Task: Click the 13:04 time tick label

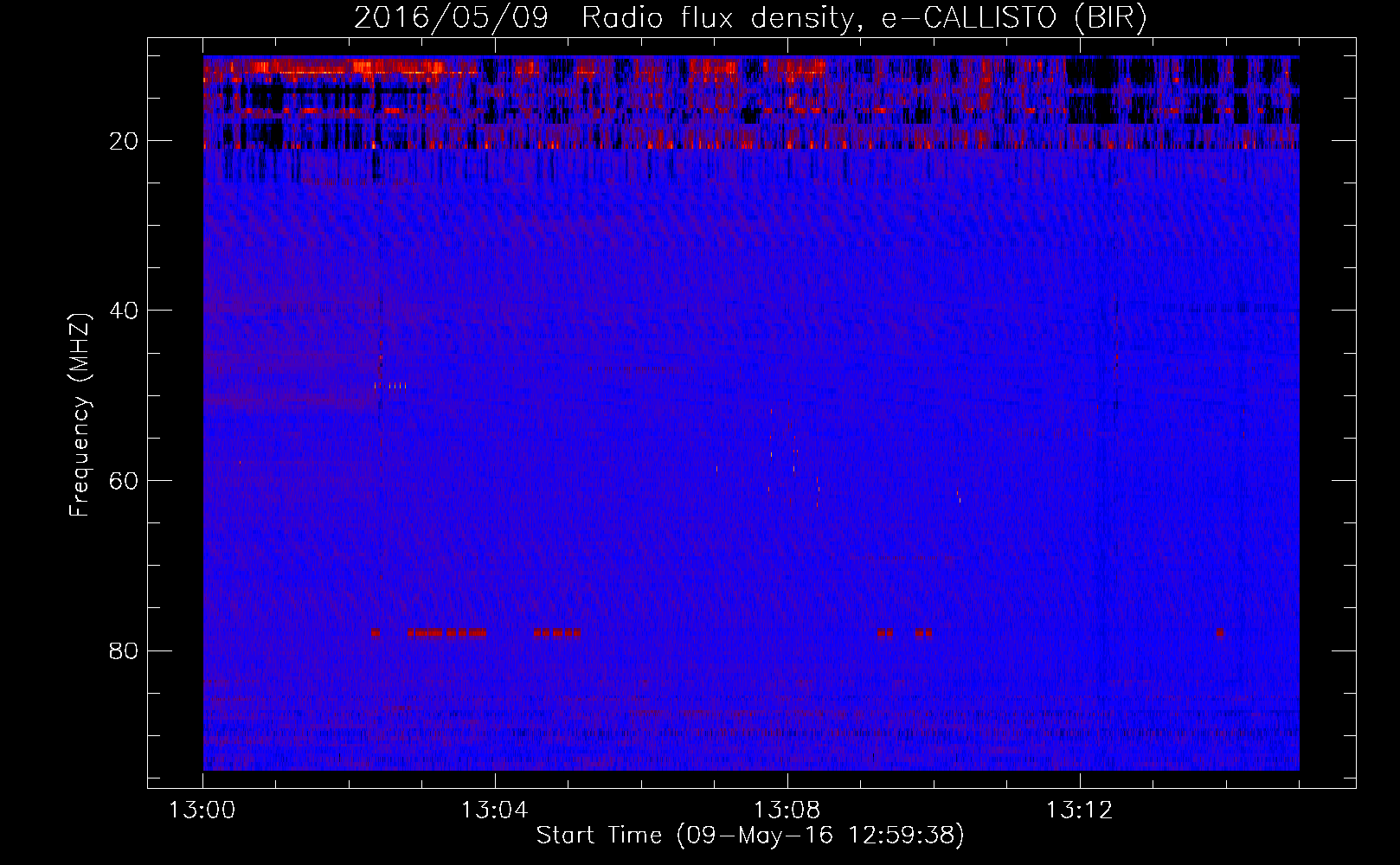Action: [x=495, y=811]
